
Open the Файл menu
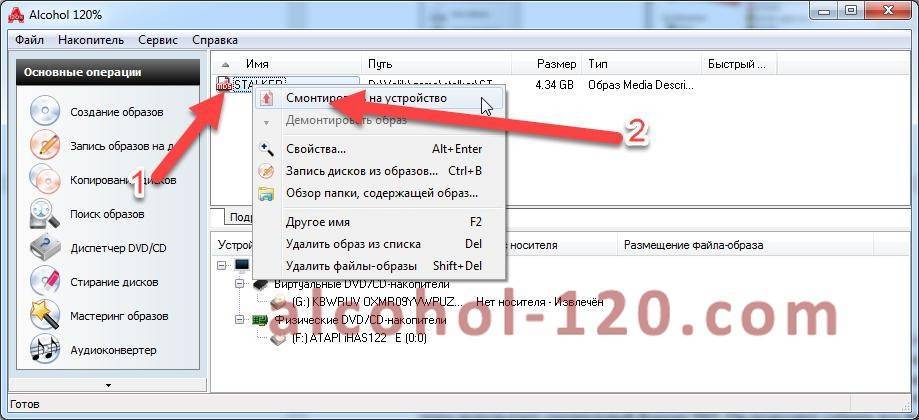click(x=29, y=40)
